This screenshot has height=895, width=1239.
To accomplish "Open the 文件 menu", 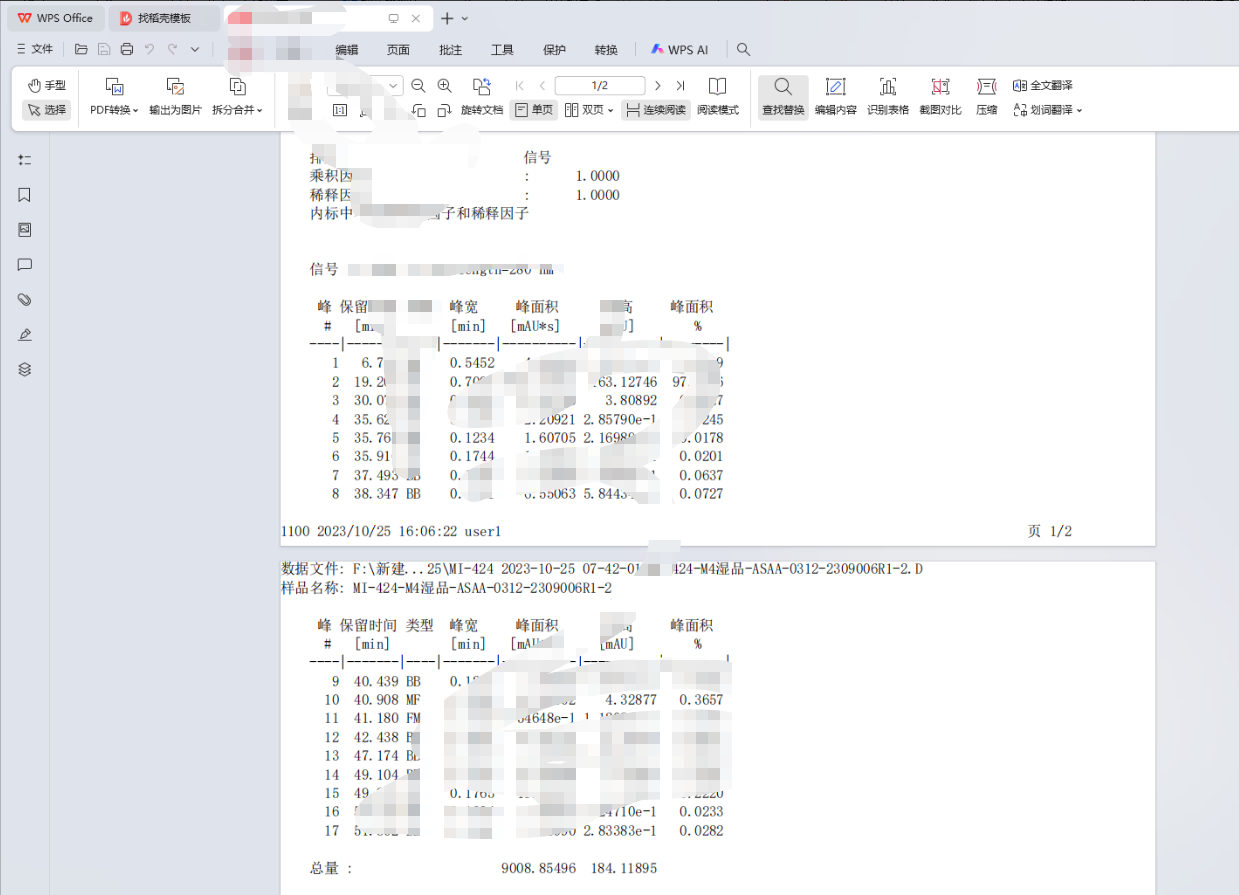I will click(35, 49).
